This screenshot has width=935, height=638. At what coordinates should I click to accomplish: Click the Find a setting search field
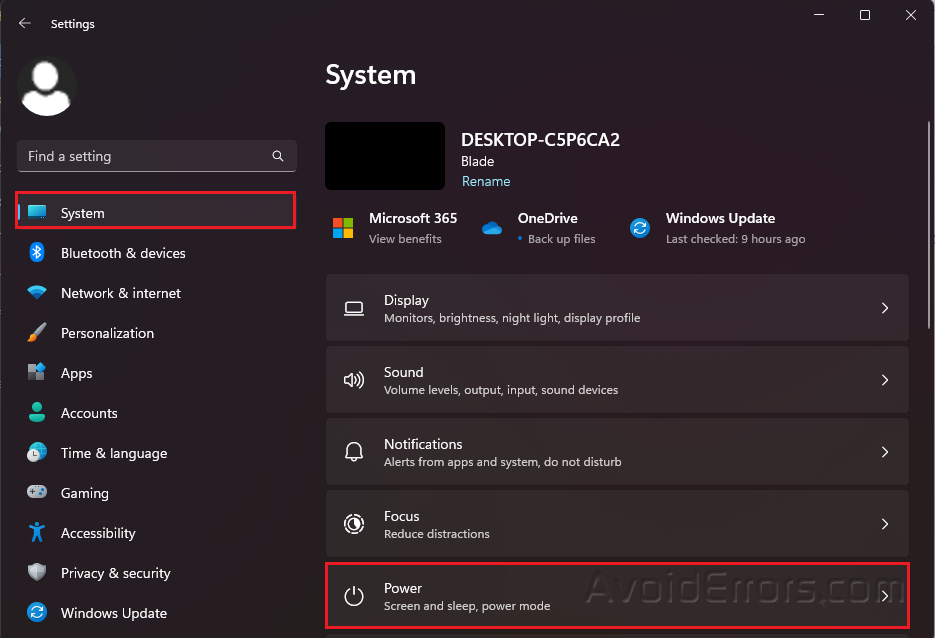point(145,157)
